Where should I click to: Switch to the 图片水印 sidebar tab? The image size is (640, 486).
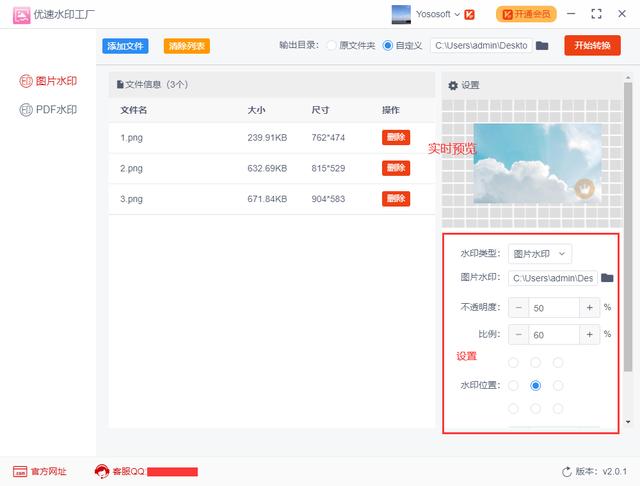pyautogui.click(x=48, y=81)
